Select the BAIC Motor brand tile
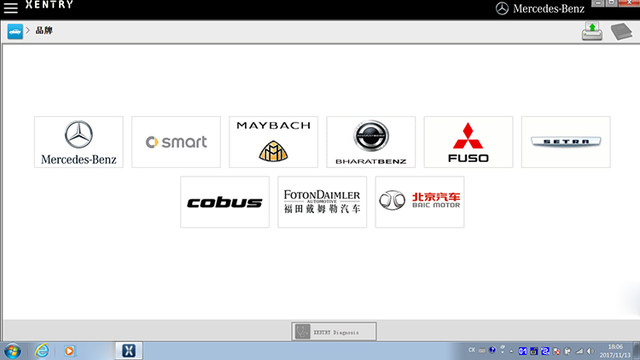 [420, 202]
